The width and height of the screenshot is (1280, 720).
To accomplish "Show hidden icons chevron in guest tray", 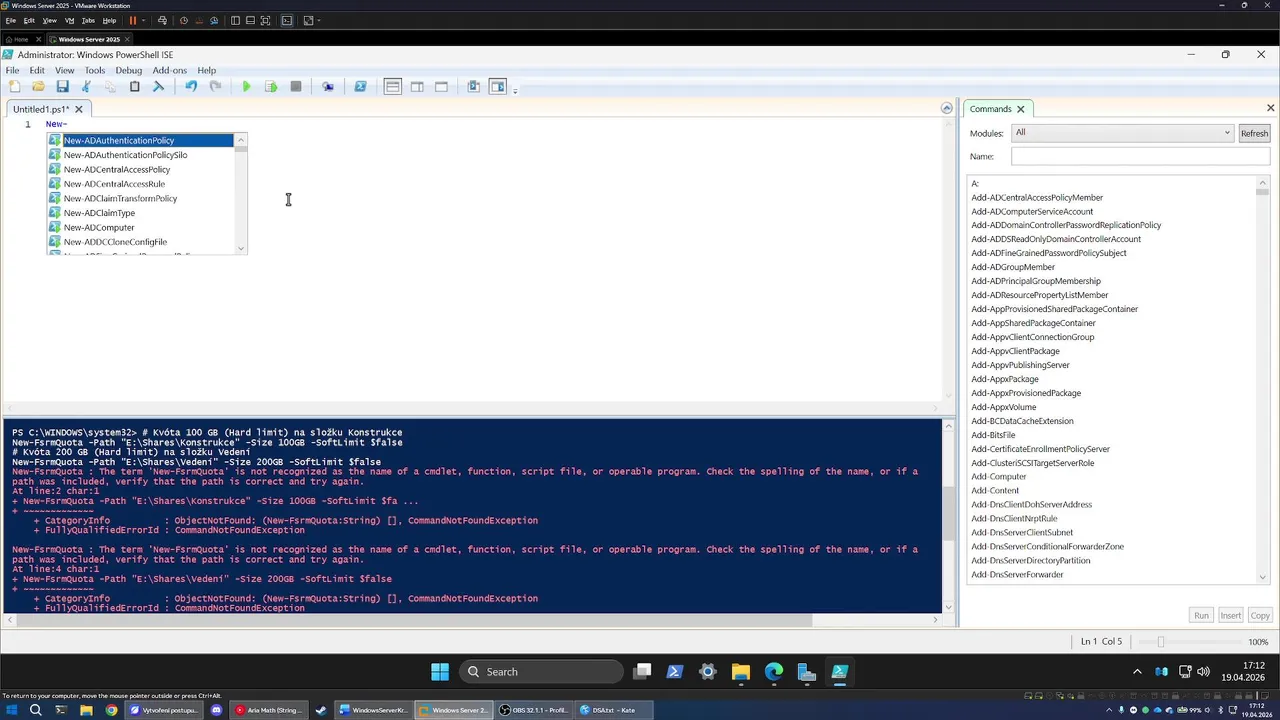I will 1137,672.
